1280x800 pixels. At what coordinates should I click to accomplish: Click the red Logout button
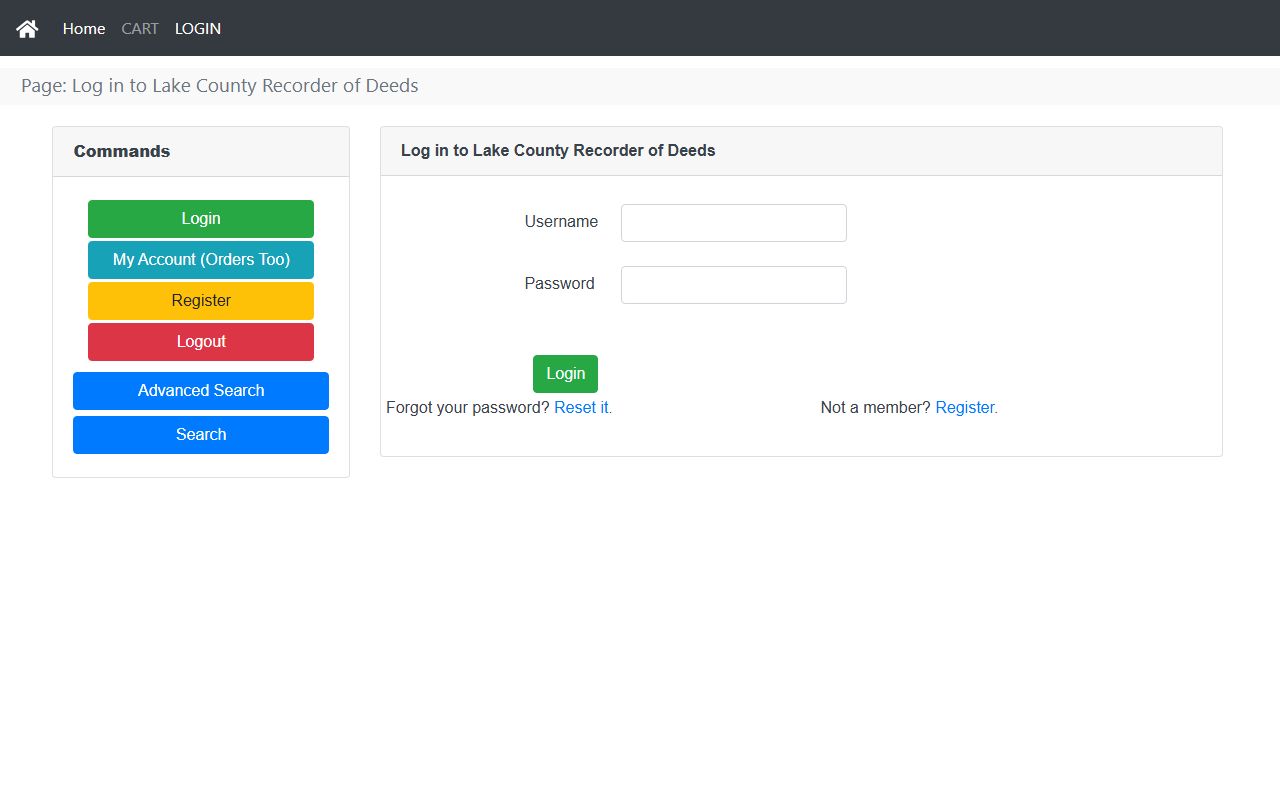click(x=201, y=342)
